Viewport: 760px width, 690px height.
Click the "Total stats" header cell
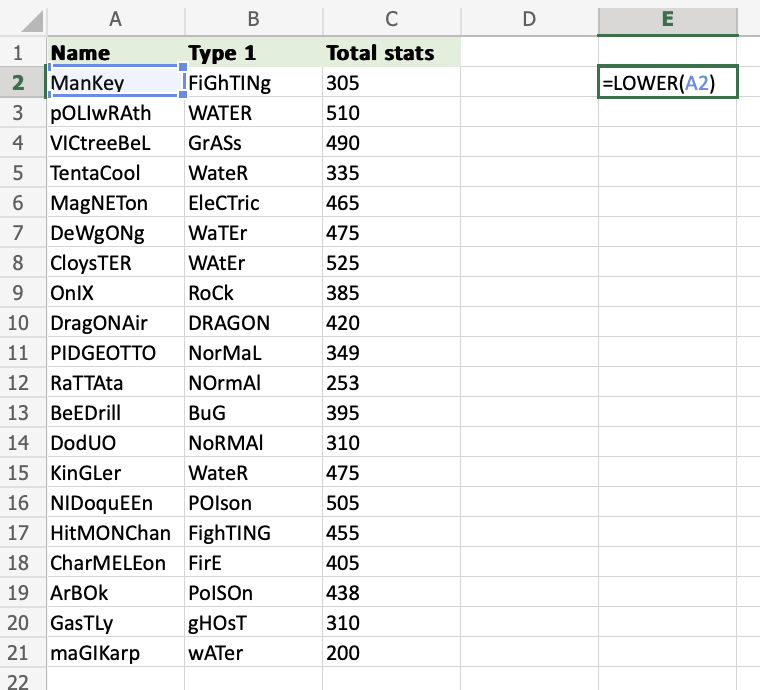coord(391,53)
